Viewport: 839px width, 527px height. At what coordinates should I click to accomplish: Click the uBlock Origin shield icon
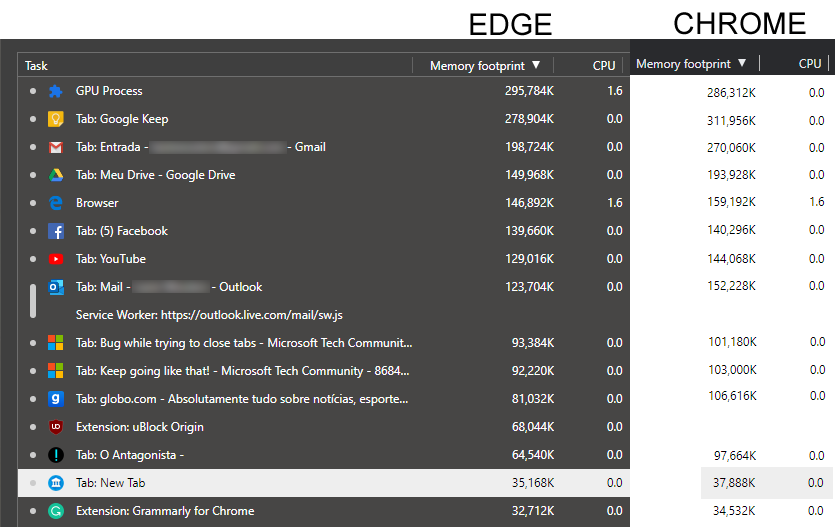pyautogui.click(x=56, y=427)
